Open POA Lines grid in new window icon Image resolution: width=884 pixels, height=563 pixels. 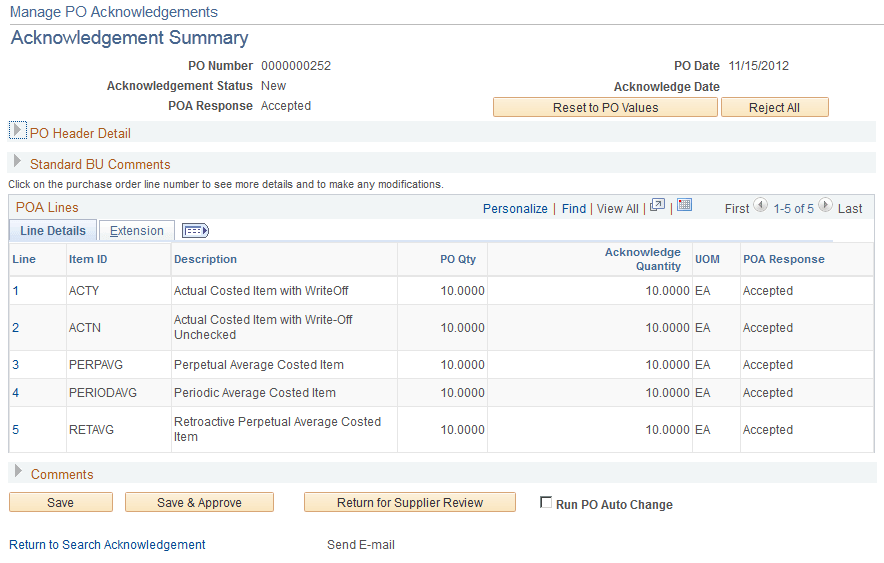pyautogui.click(x=657, y=205)
